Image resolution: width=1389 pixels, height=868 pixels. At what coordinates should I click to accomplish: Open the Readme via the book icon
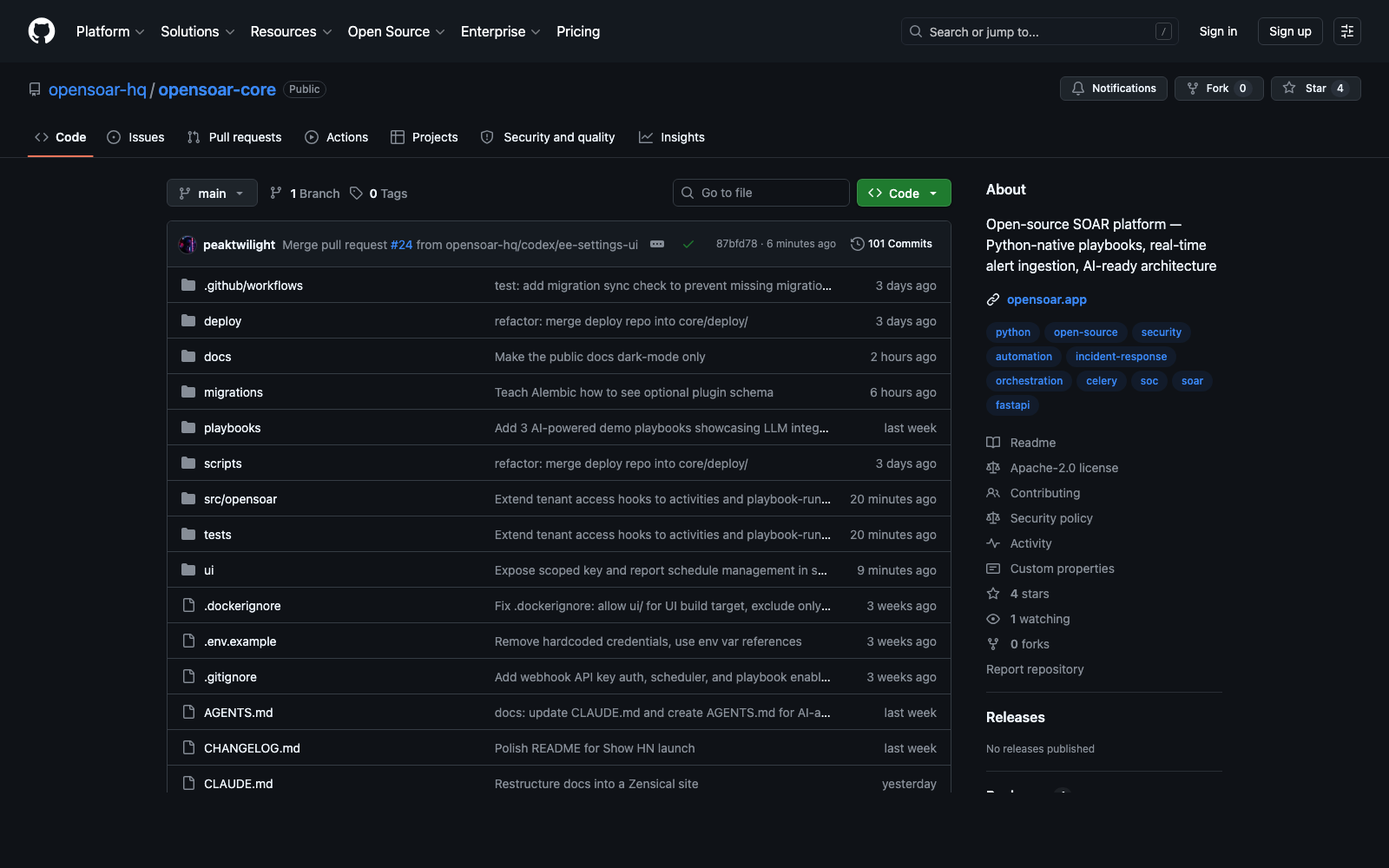(x=993, y=443)
